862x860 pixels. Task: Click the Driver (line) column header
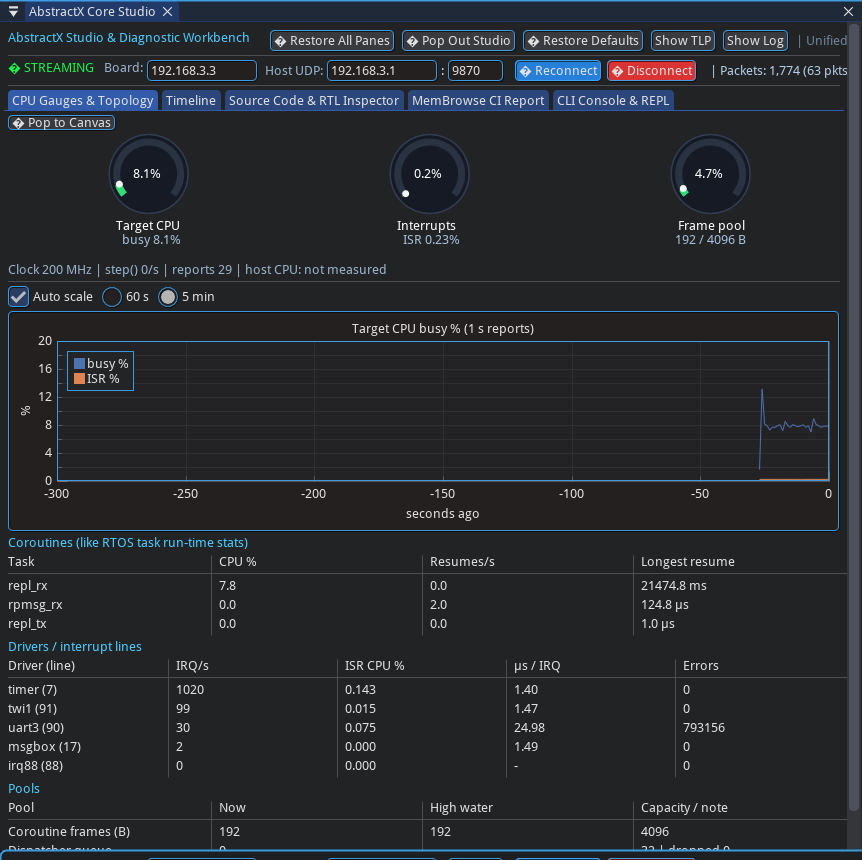coord(41,666)
